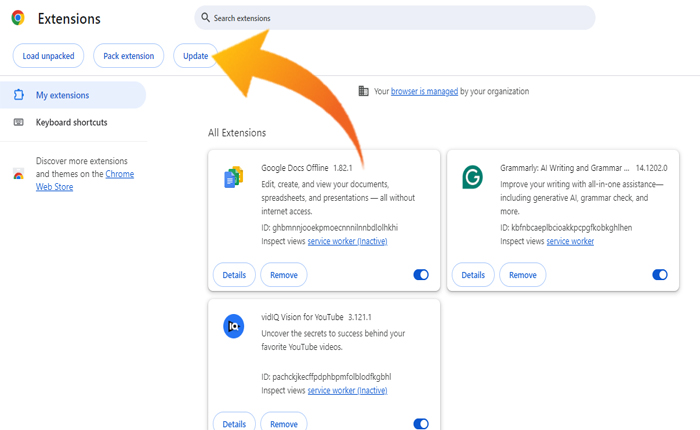
Task: Click the Update button
Action: point(196,56)
